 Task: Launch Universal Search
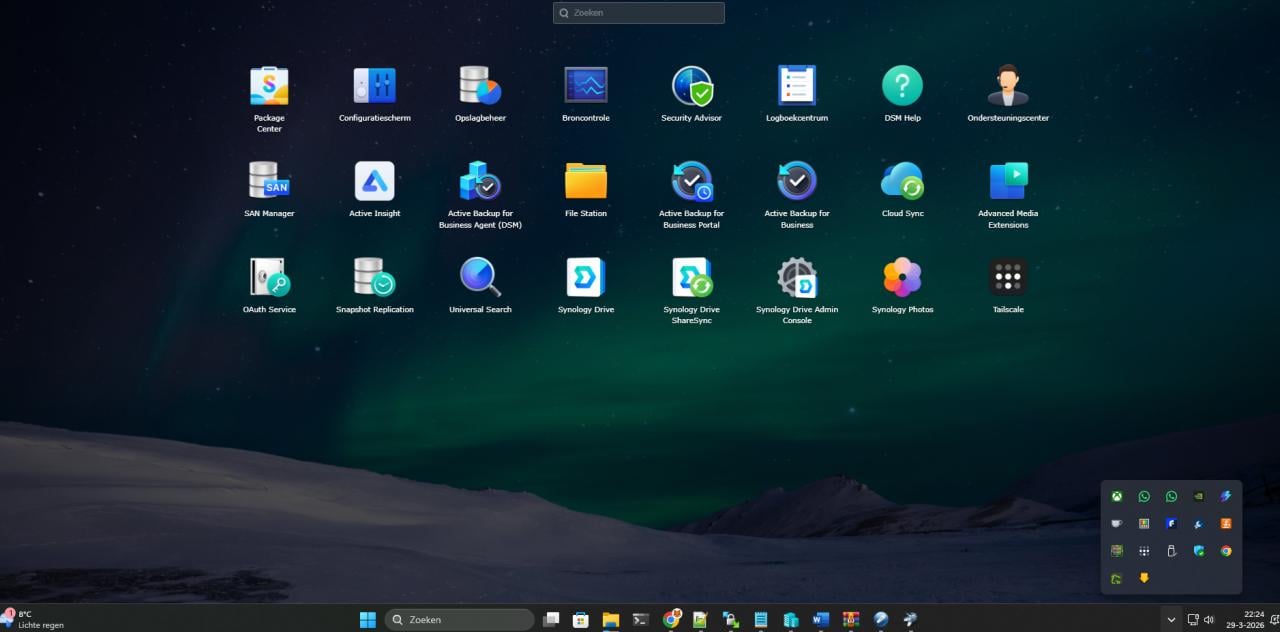(x=479, y=277)
